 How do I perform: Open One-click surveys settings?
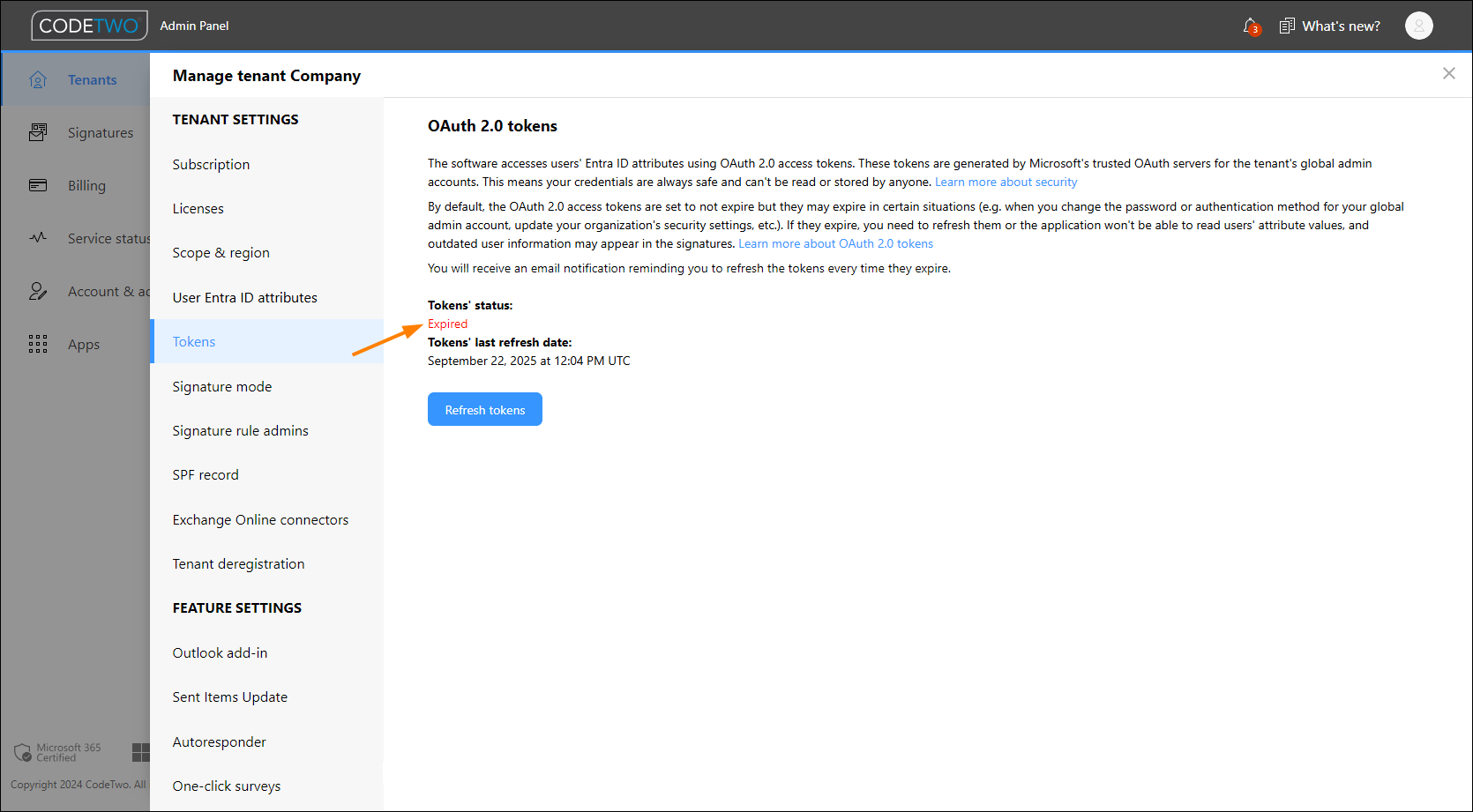point(266,786)
